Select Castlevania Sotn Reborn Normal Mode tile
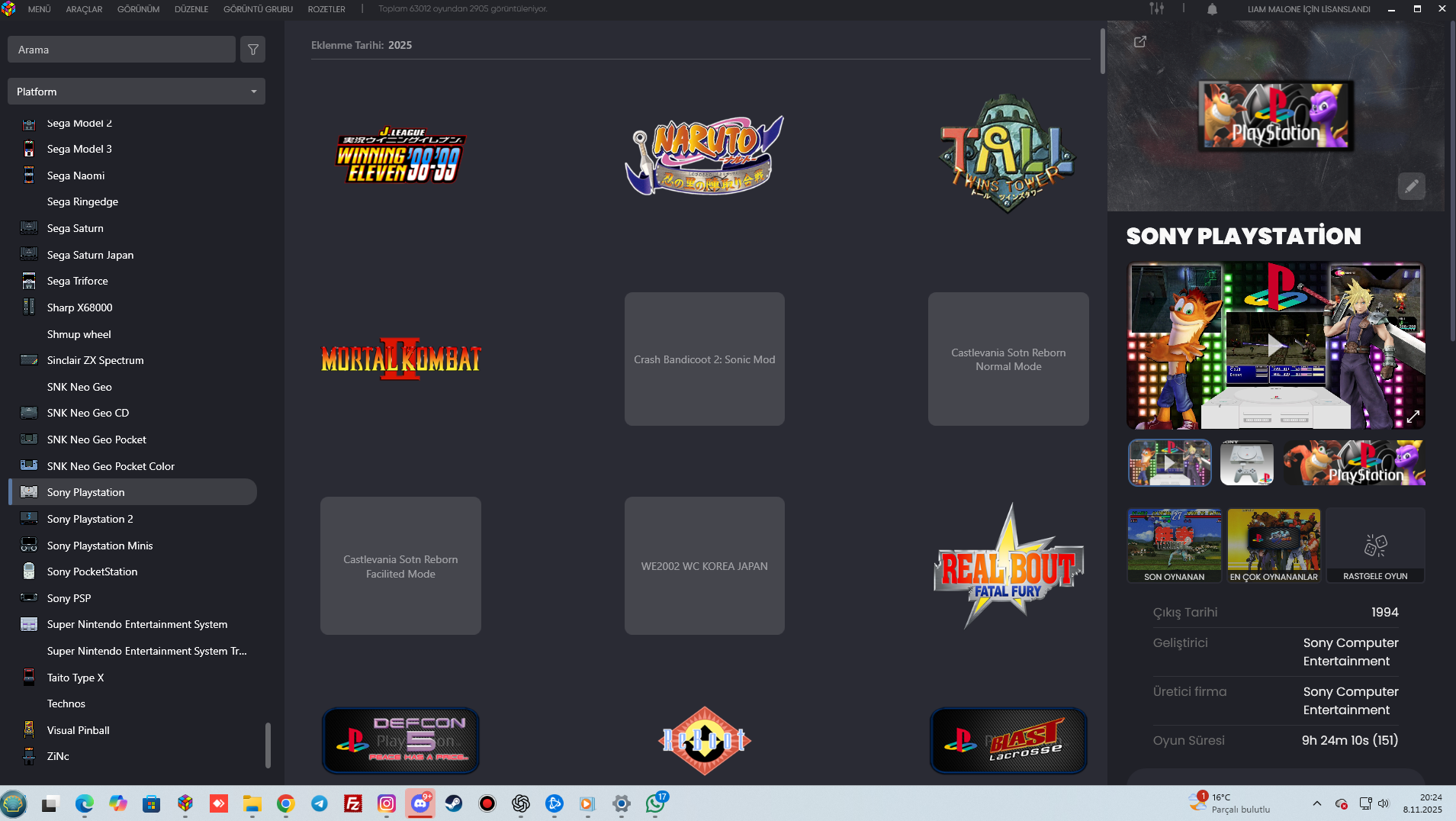The height and width of the screenshot is (821, 1456). (x=1008, y=359)
